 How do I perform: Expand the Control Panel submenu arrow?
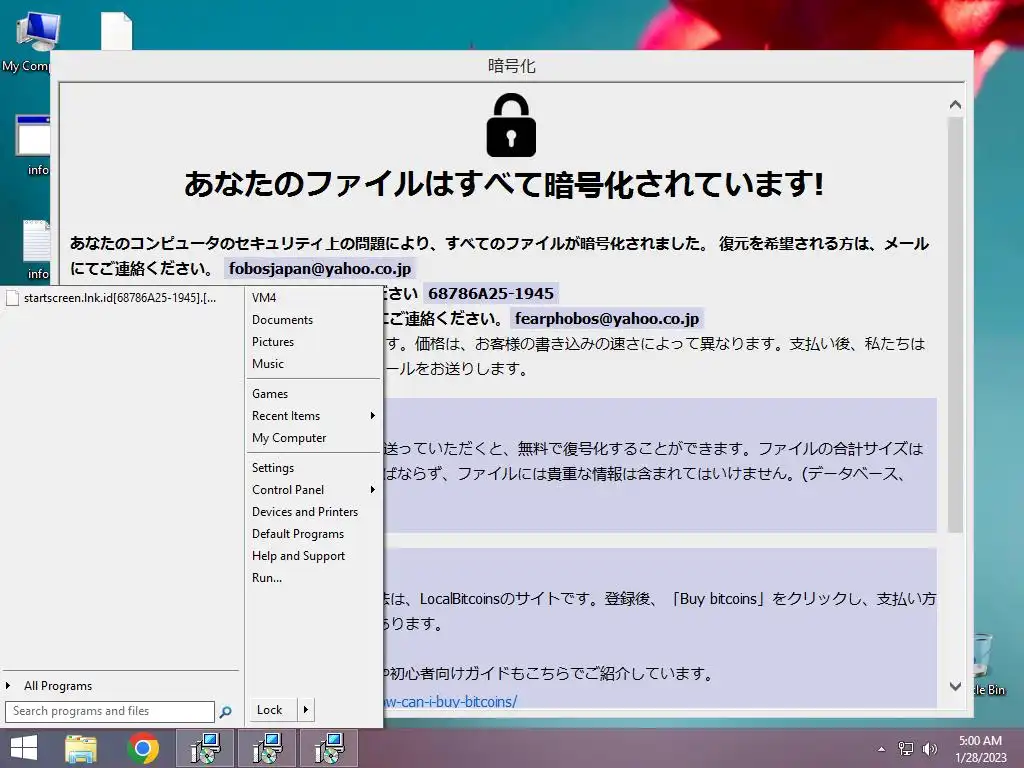pyautogui.click(x=372, y=490)
